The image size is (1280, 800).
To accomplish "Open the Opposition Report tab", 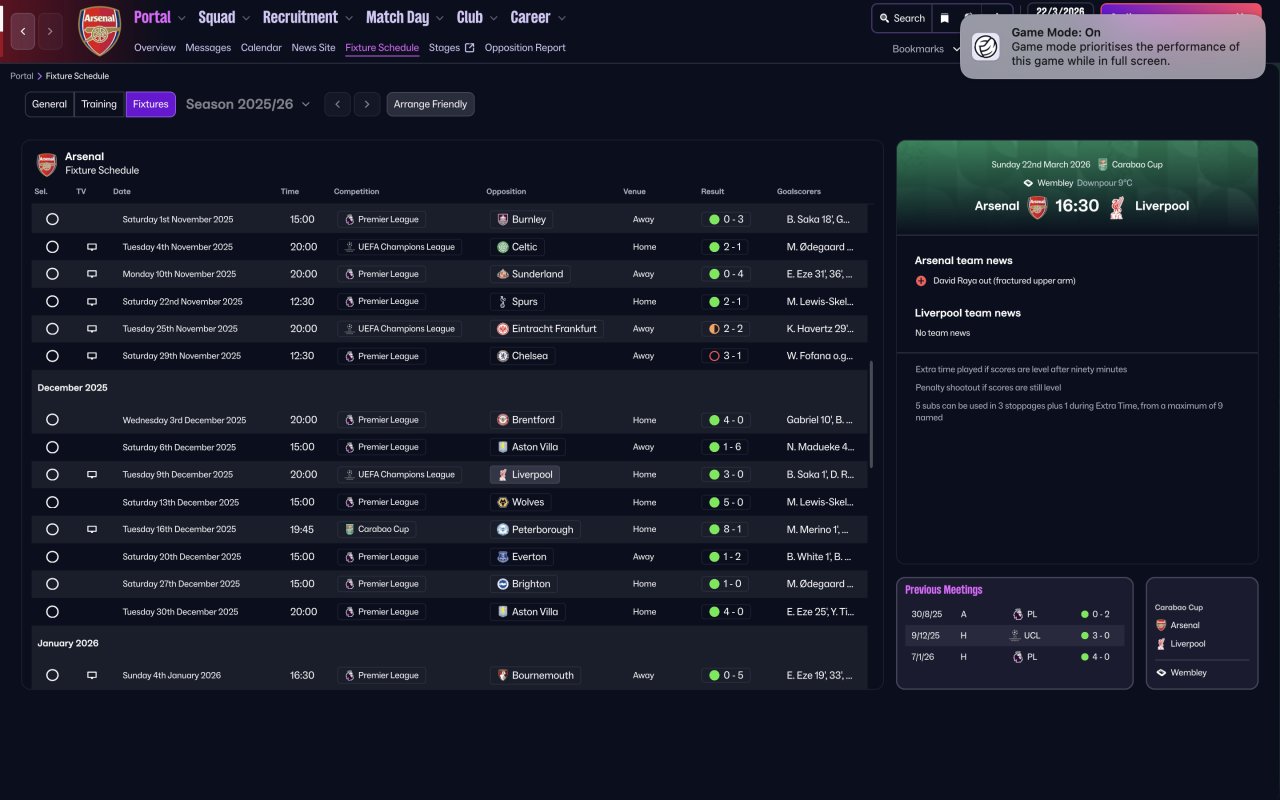I will (x=525, y=48).
